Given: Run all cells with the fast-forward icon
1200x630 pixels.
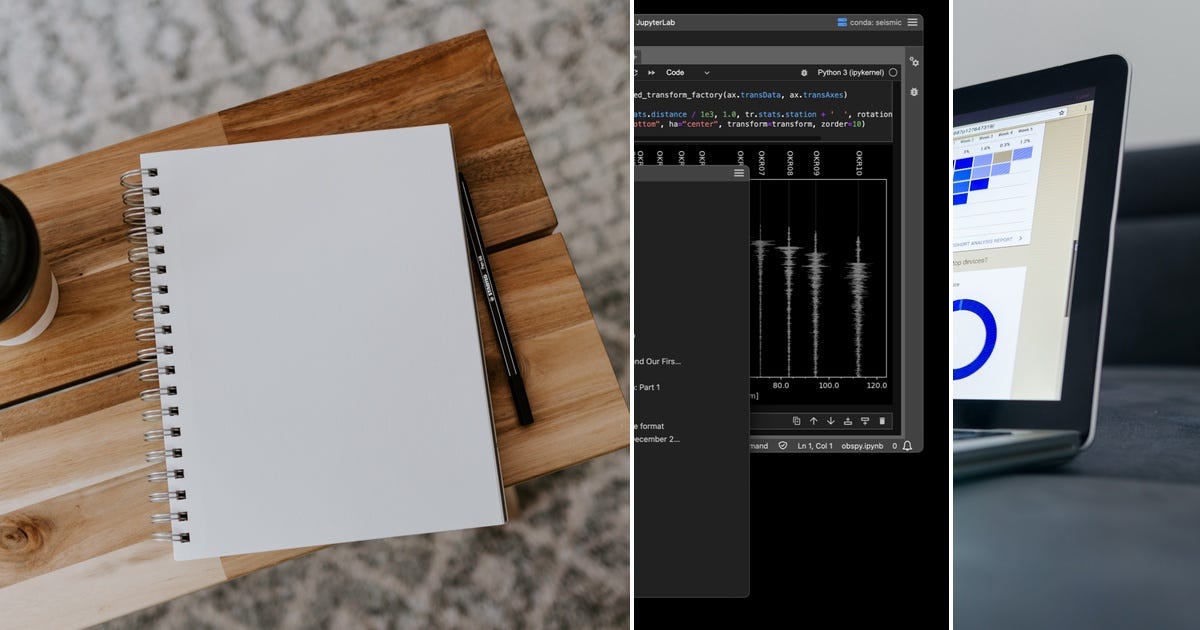Looking at the screenshot, I should click(651, 72).
